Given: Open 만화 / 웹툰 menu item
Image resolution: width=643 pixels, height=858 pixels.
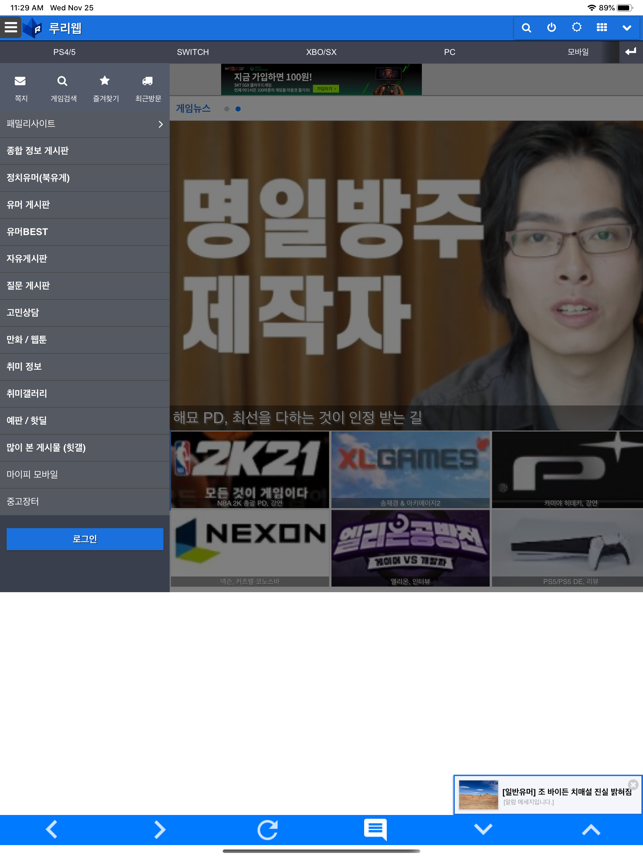Looking at the screenshot, I should coord(85,339).
